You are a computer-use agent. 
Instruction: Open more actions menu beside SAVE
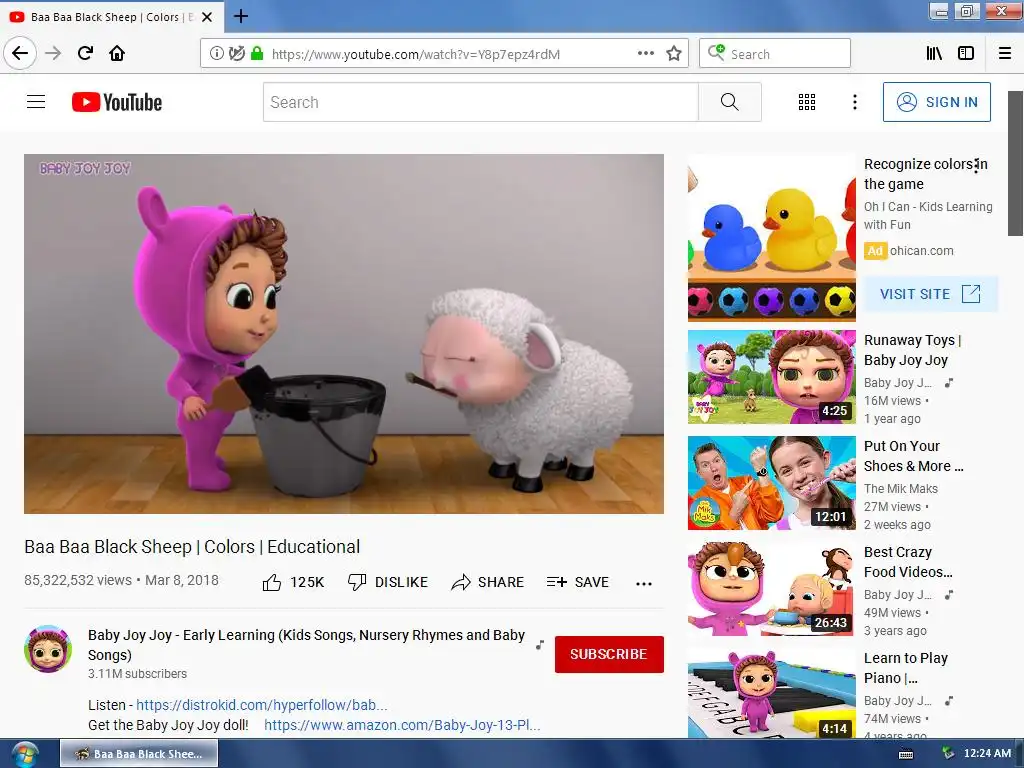tap(644, 584)
